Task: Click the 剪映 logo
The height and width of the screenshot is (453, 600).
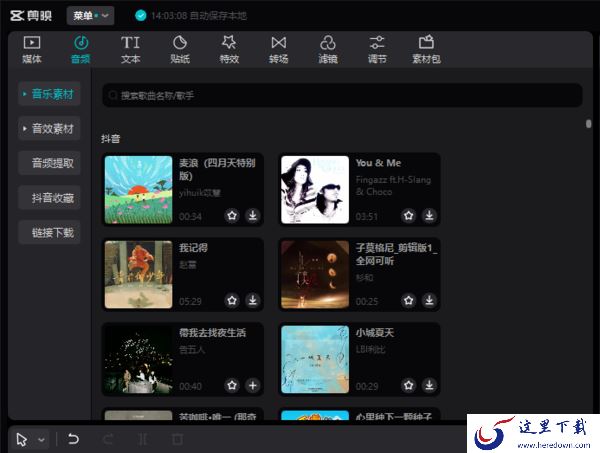Action: coord(31,16)
